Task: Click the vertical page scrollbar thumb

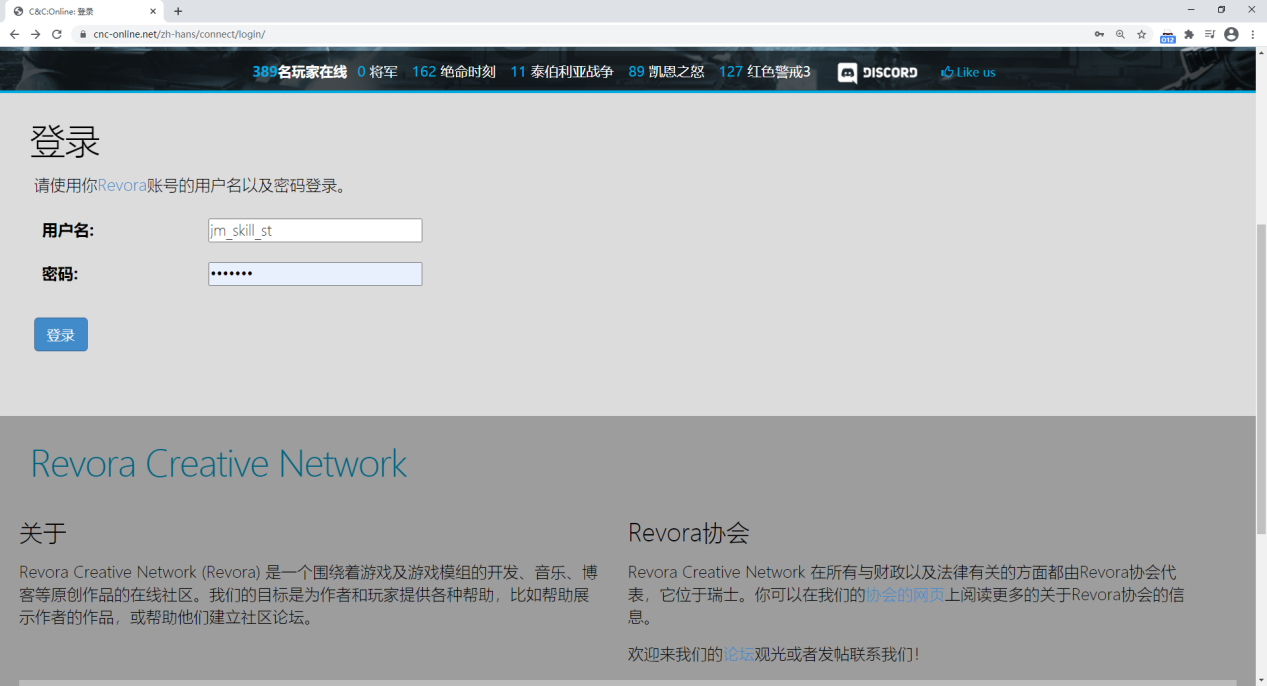Action: (x=1260, y=380)
